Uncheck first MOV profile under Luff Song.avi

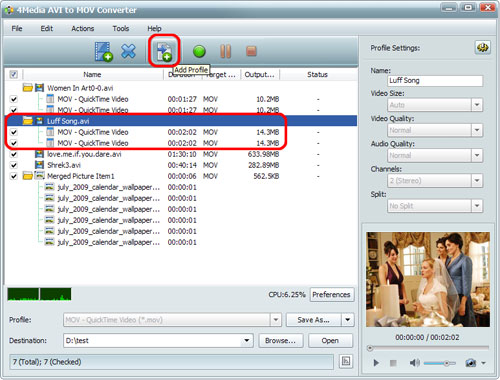[14, 132]
